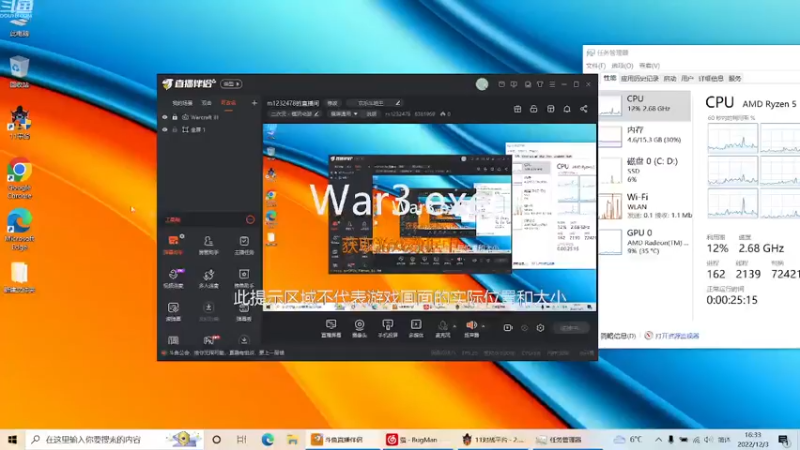This screenshot has width=800, height=450.
Task: Click the lock icon above the preview
Action: coord(534,109)
